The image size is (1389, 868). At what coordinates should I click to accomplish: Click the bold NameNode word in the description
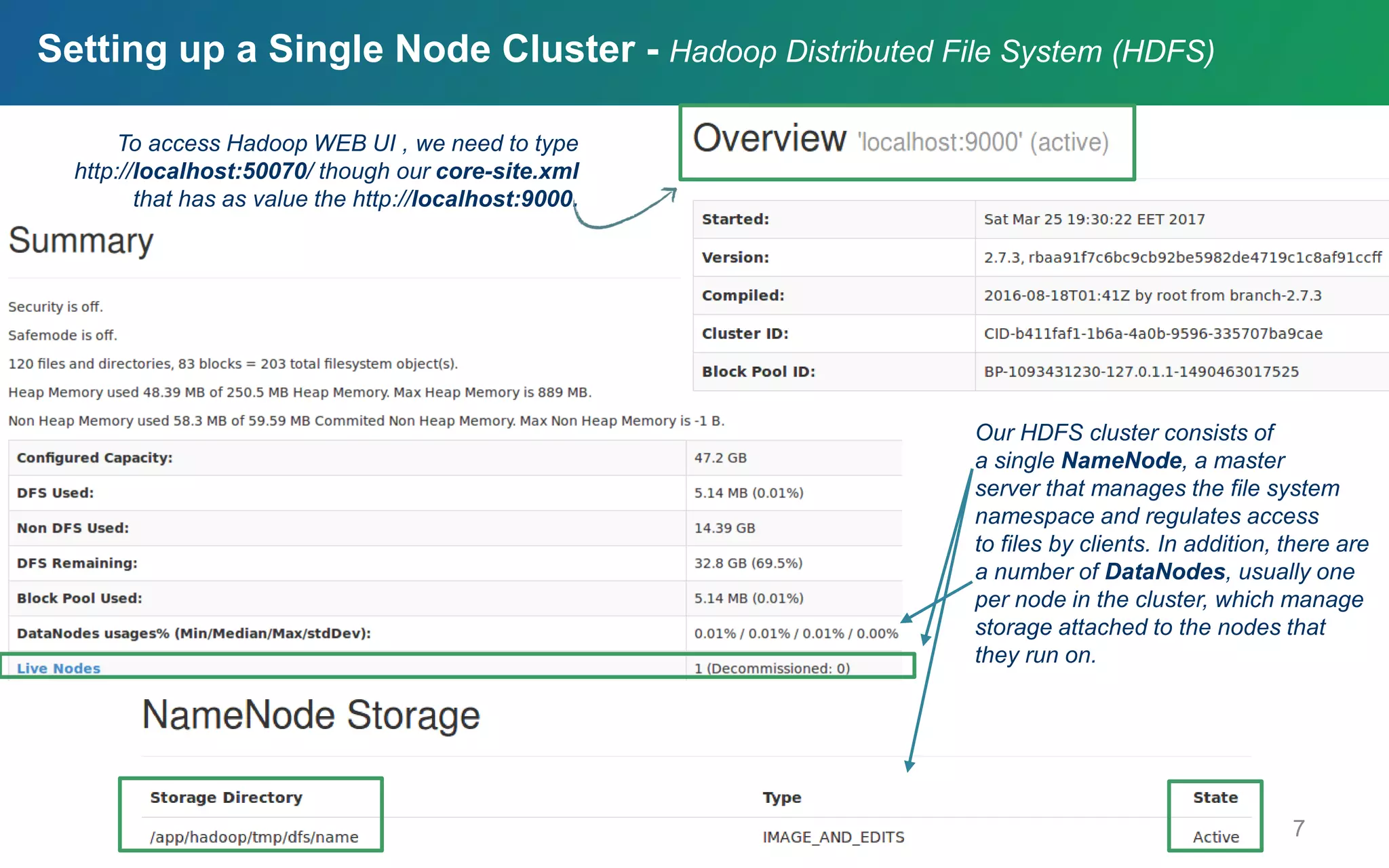[1122, 460]
